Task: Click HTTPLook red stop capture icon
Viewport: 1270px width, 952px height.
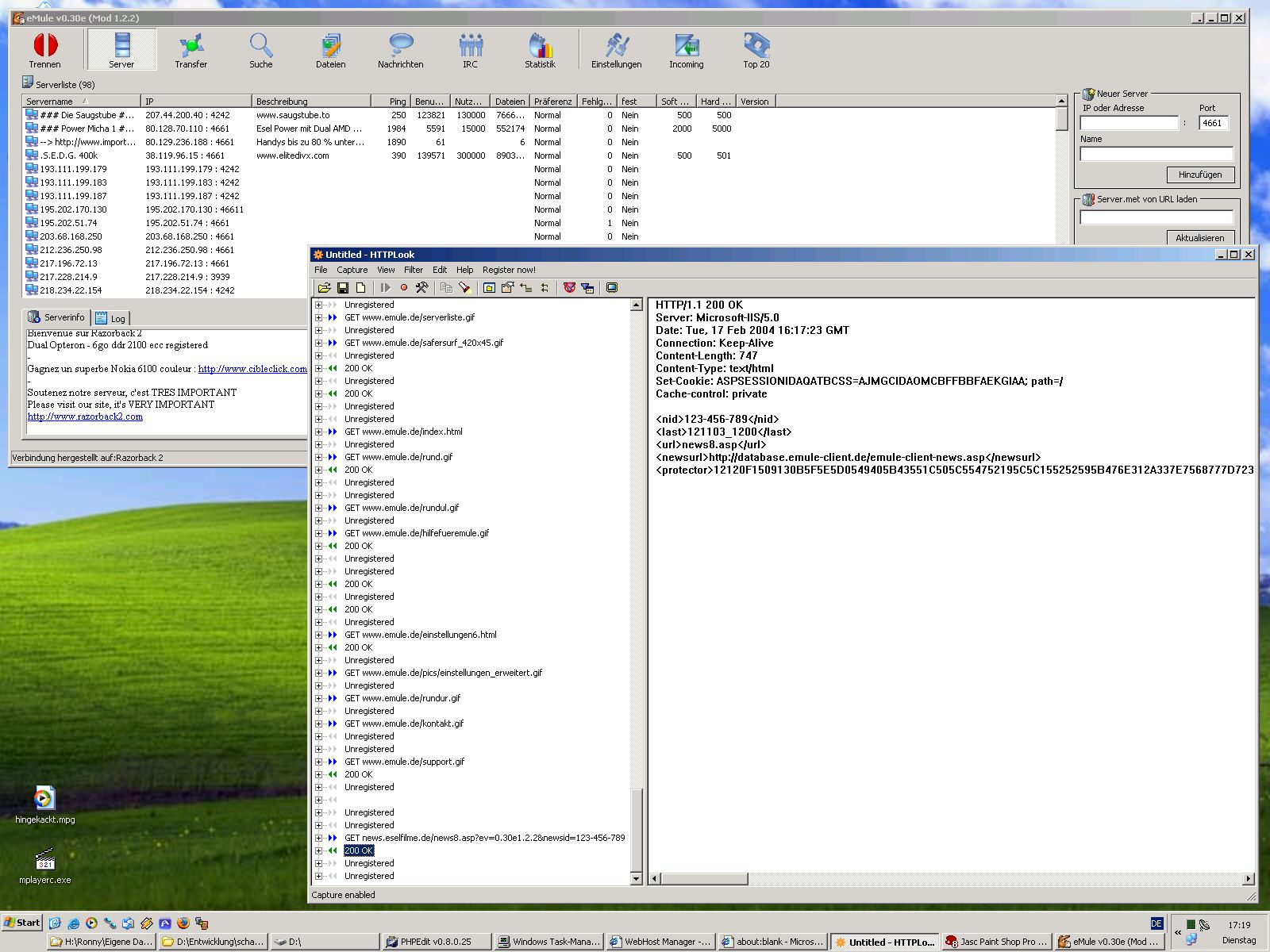Action: [x=403, y=288]
